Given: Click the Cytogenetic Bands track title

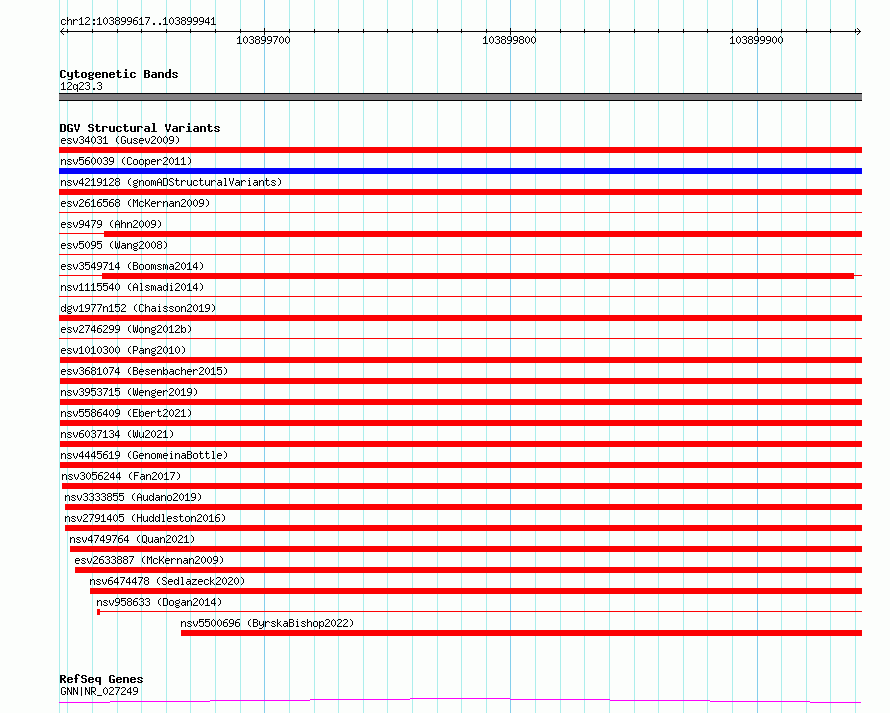Looking at the screenshot, I should click(x=119, y=74).
